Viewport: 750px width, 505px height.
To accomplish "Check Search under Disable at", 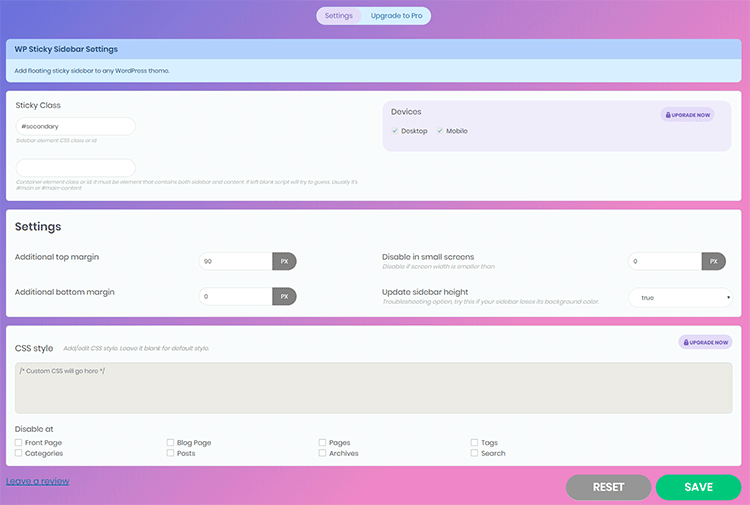I will tap(474, 453).
